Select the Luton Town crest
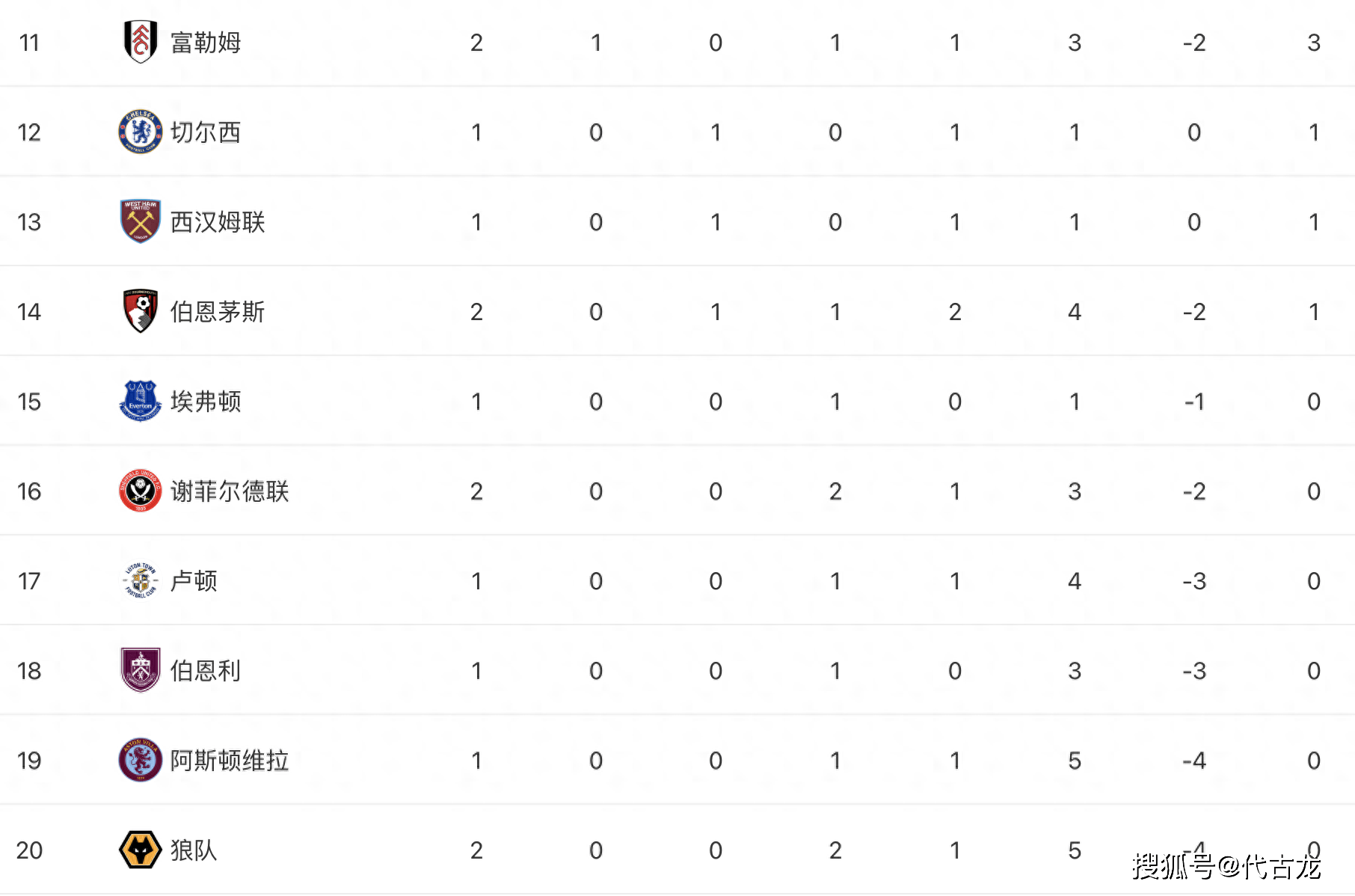Screen dimensions: 1355x896 (x=141, y=580)
